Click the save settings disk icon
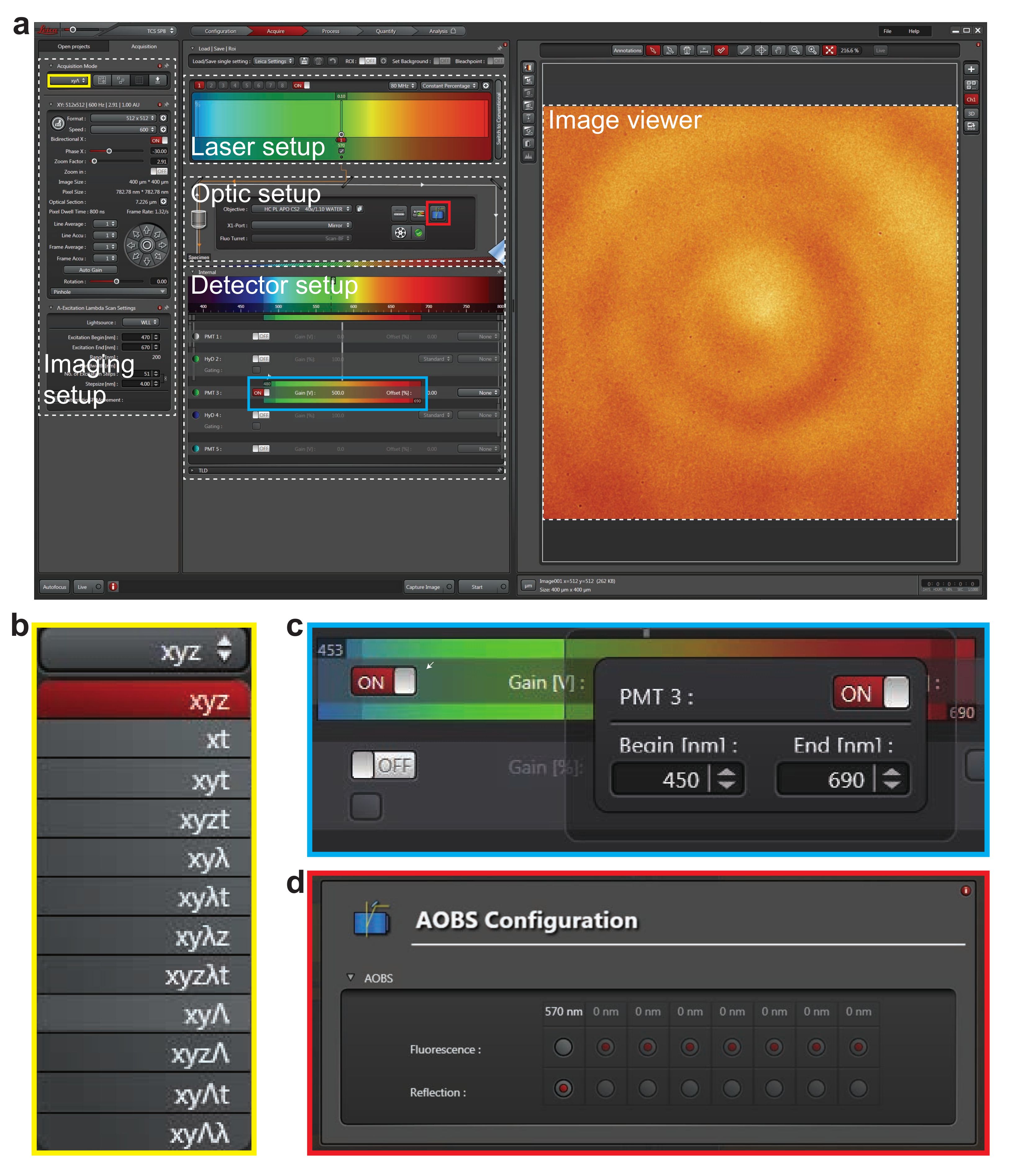 pos(305,61)
